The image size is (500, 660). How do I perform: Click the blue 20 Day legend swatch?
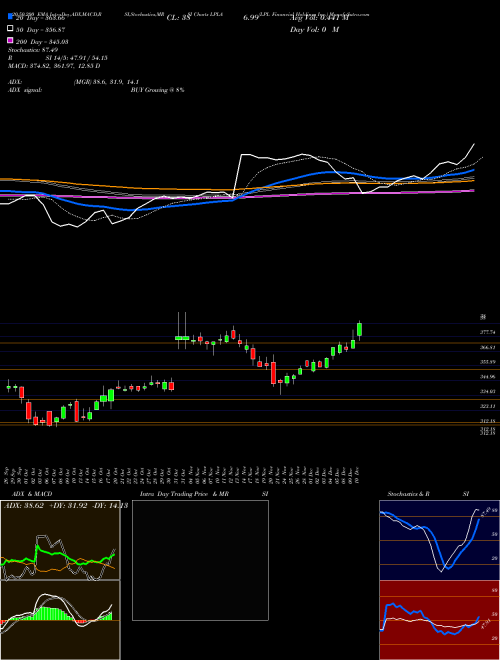[x=10, y=17]
